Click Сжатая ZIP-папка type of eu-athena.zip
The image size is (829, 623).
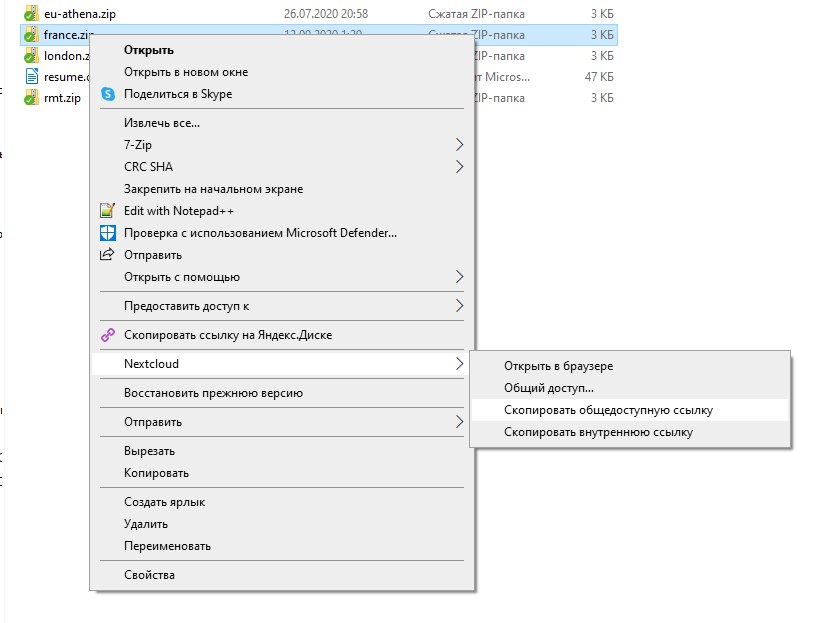click(476, 14)
